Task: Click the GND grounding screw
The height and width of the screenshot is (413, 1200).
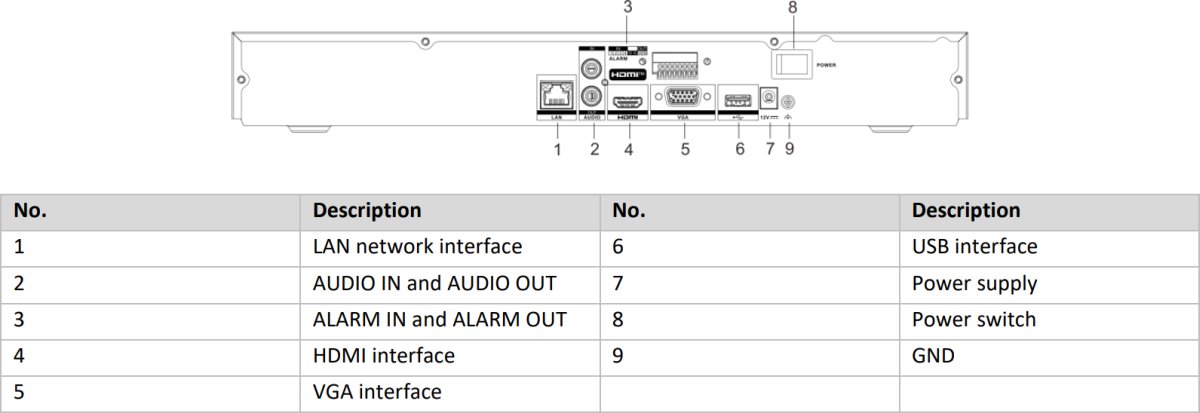Action: click(787, 101)
